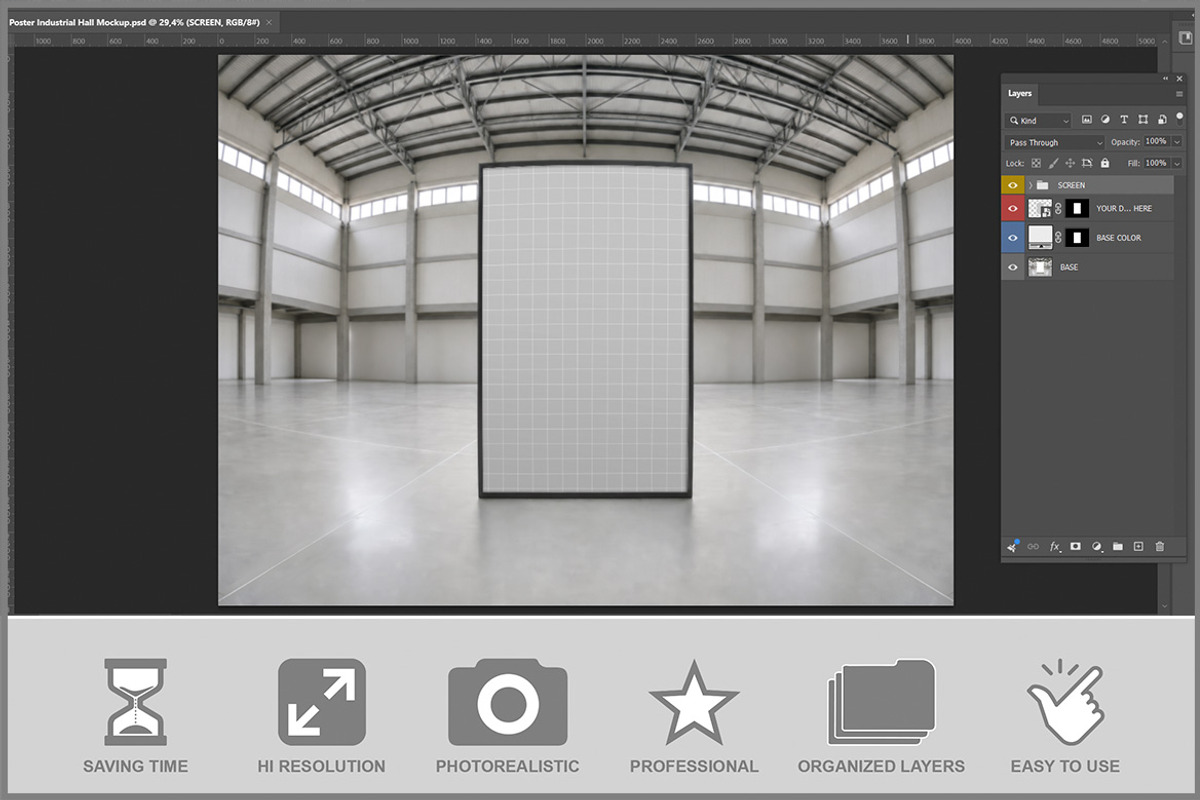1200x800 pixels.
Task: Select the BASE COLOR layer thumbnail
Action: pos(1040,238)
